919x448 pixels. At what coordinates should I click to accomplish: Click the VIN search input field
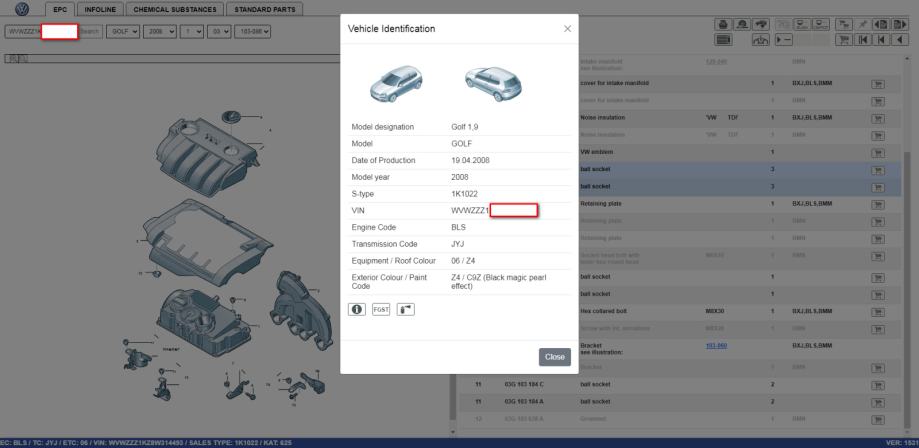[40, 32]
